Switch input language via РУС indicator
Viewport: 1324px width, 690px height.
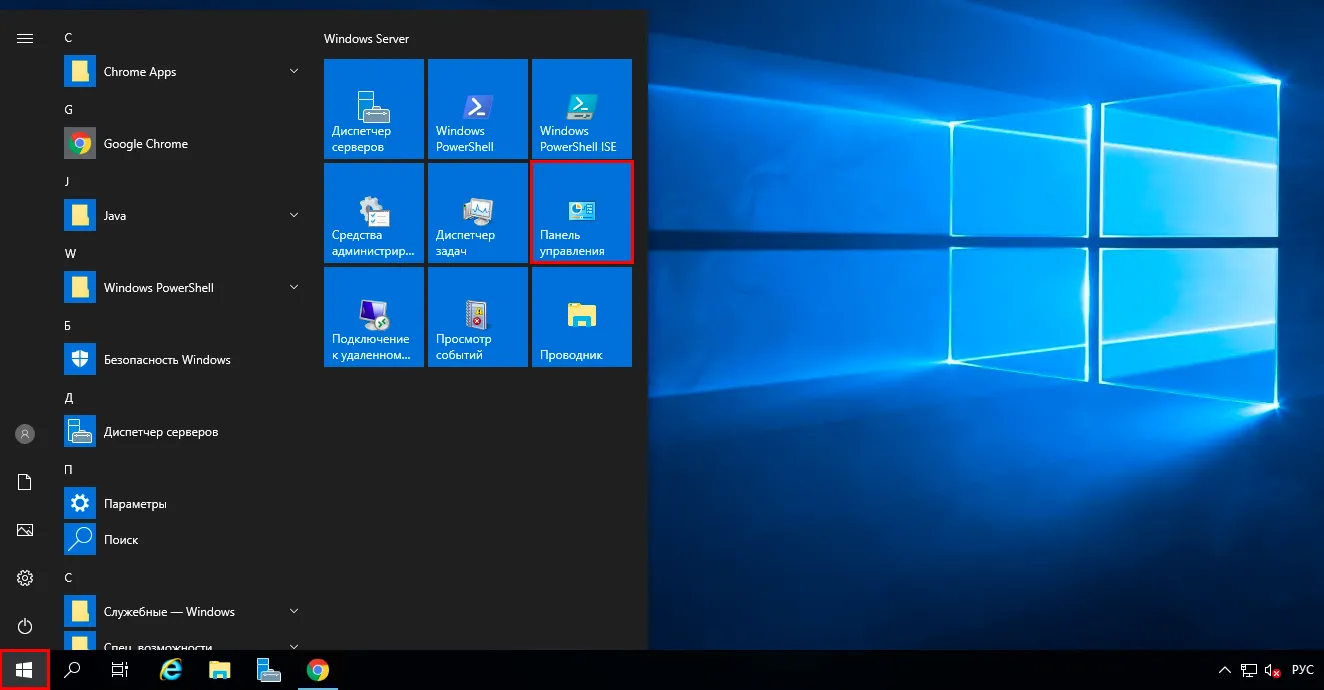[x=1303, y=670]
